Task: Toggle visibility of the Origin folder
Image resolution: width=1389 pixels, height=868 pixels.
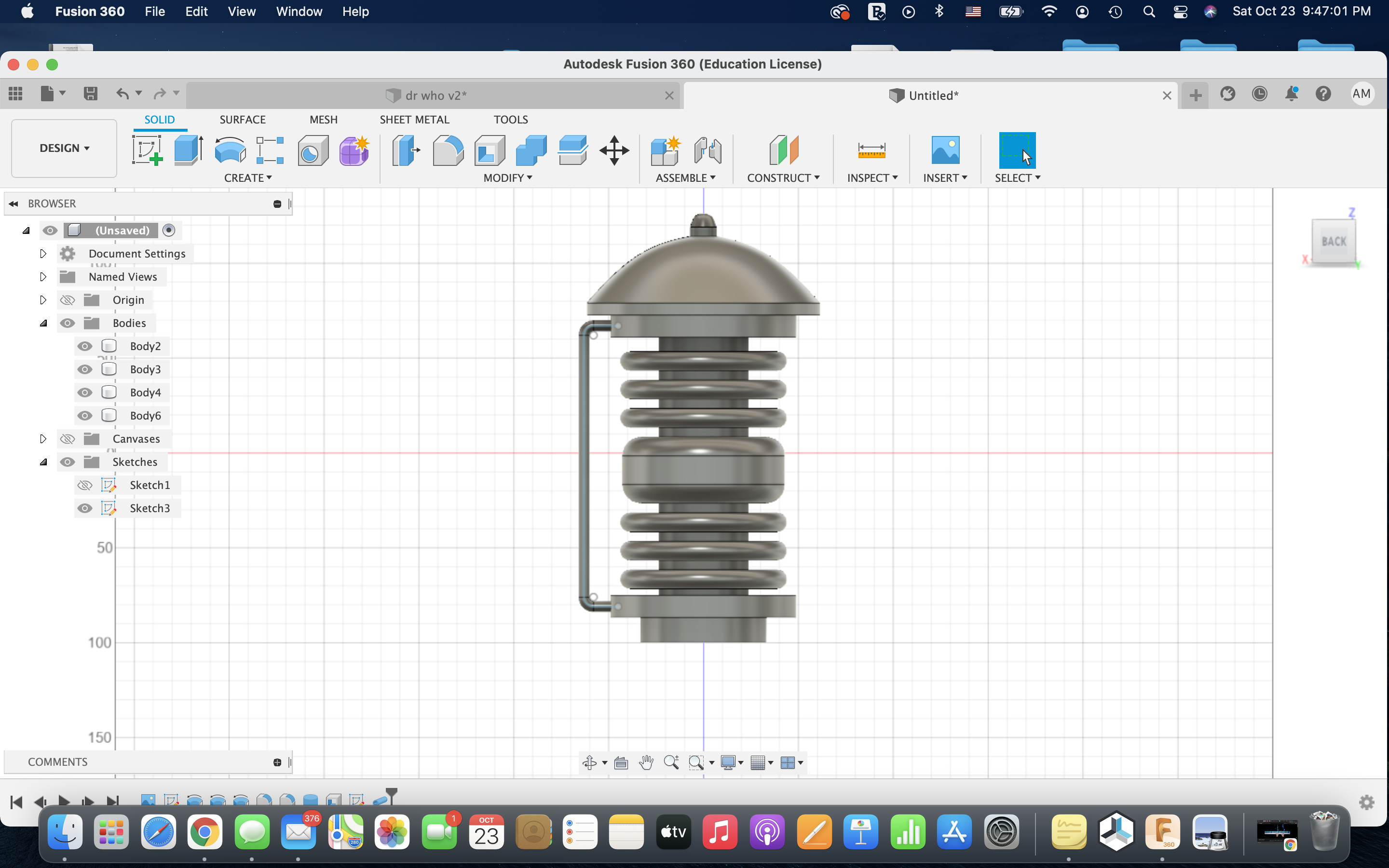Action: tap(67, 299)
